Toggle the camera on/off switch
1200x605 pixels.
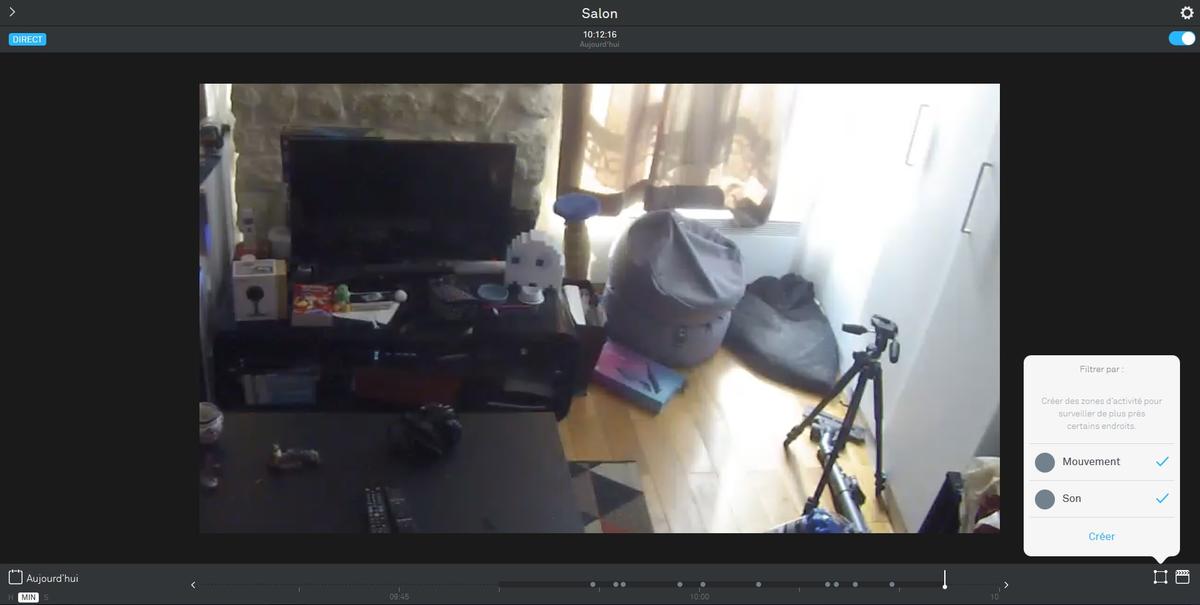click(1181, 39)
